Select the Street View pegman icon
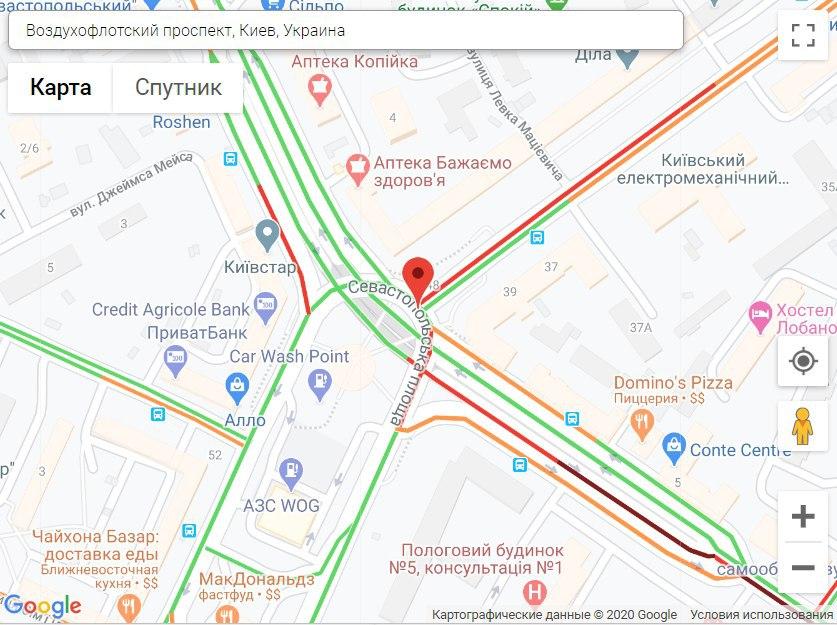The image size is (837, 625). (802, 426)
